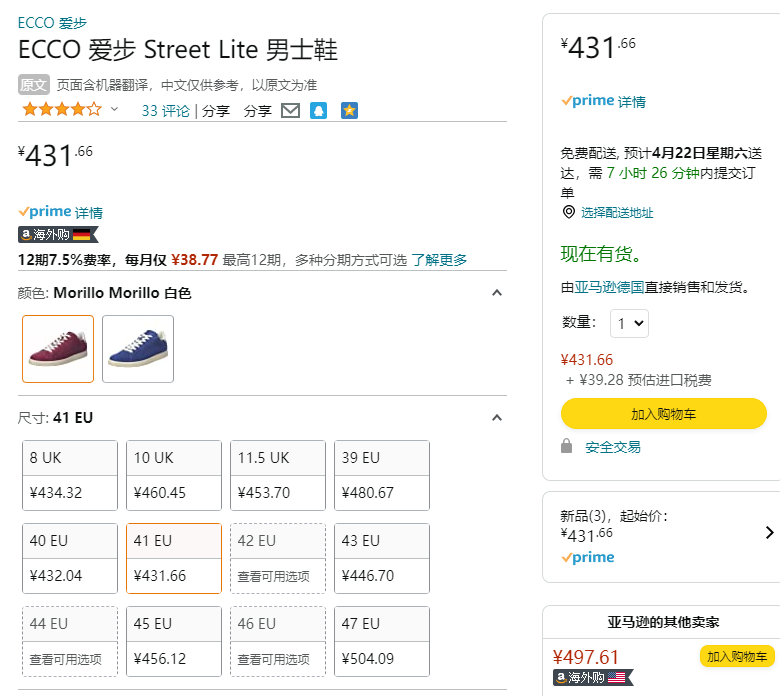The image size is (780, 696).
Task: Click 了解更多 installment link
Action: 439,260
